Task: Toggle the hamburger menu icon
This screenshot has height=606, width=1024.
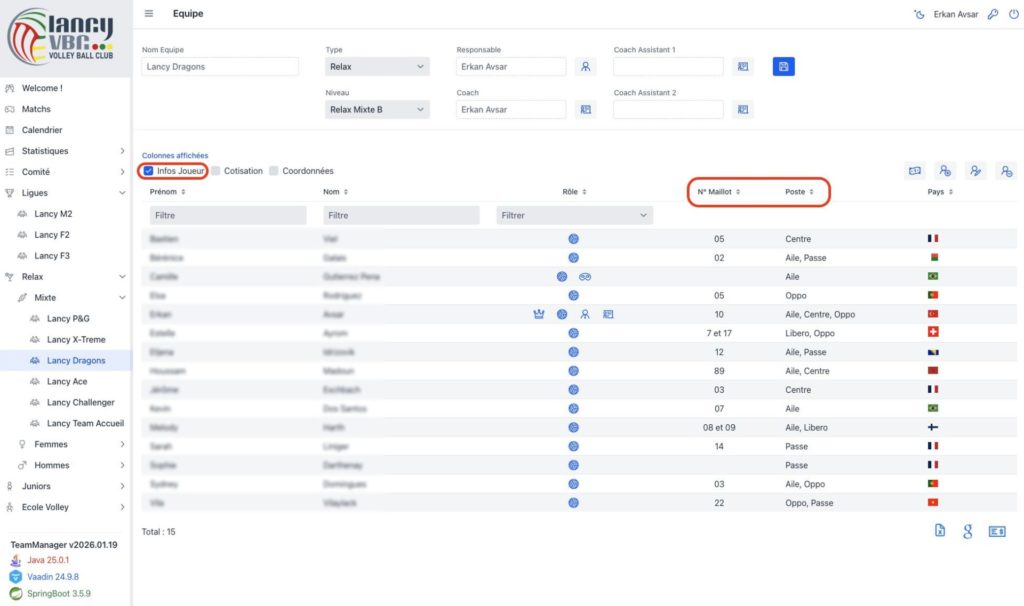Action: (149, 14)
